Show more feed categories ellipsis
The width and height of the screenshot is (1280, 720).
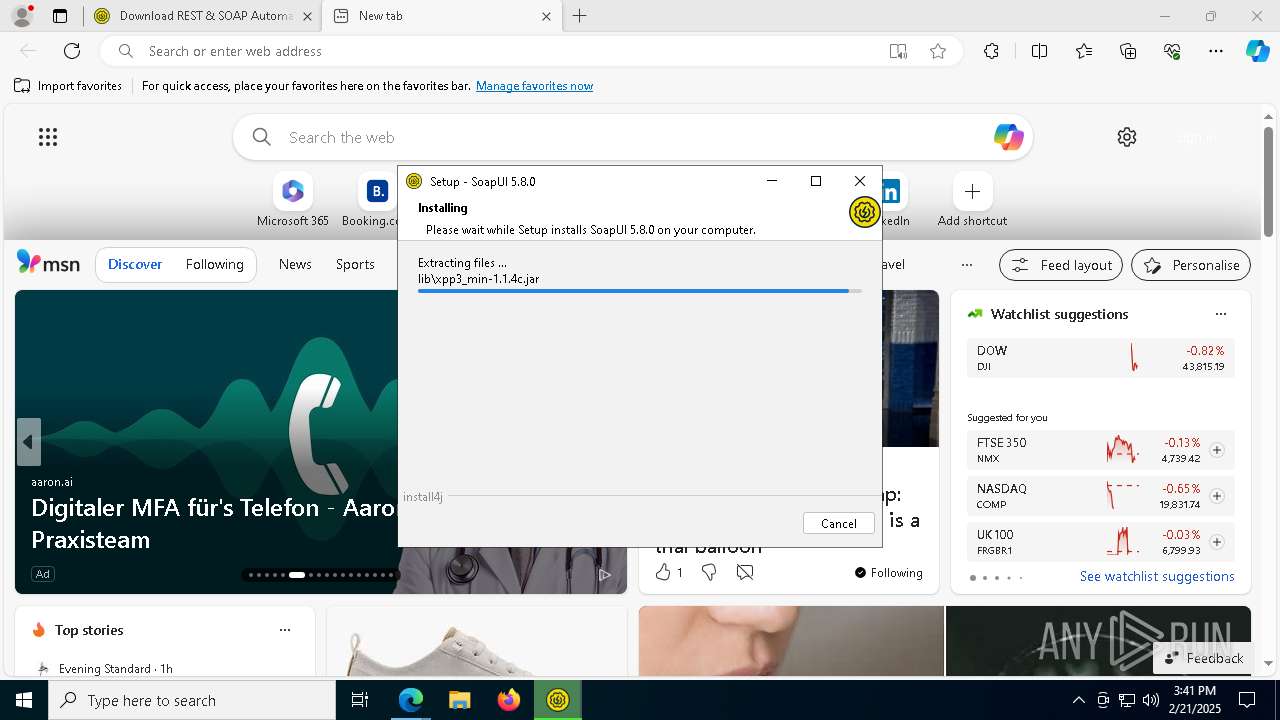tap(966, 264)
